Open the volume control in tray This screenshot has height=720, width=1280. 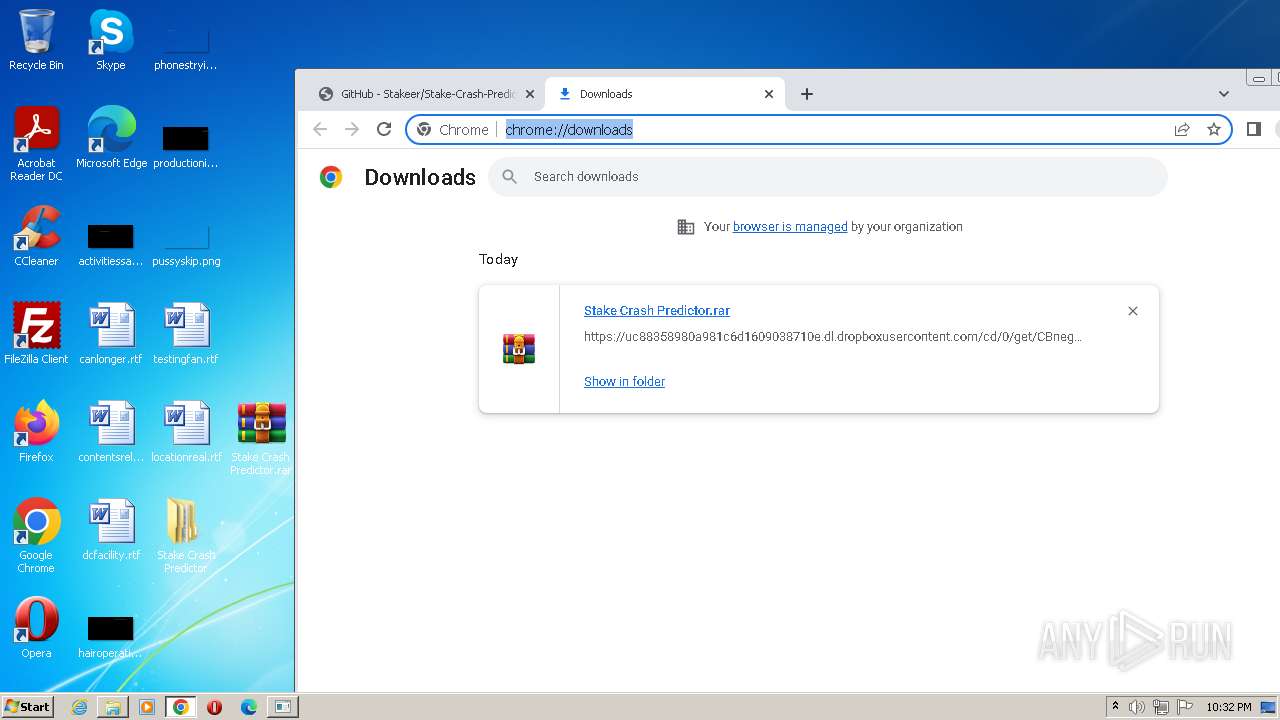(x=1137, y=707)
